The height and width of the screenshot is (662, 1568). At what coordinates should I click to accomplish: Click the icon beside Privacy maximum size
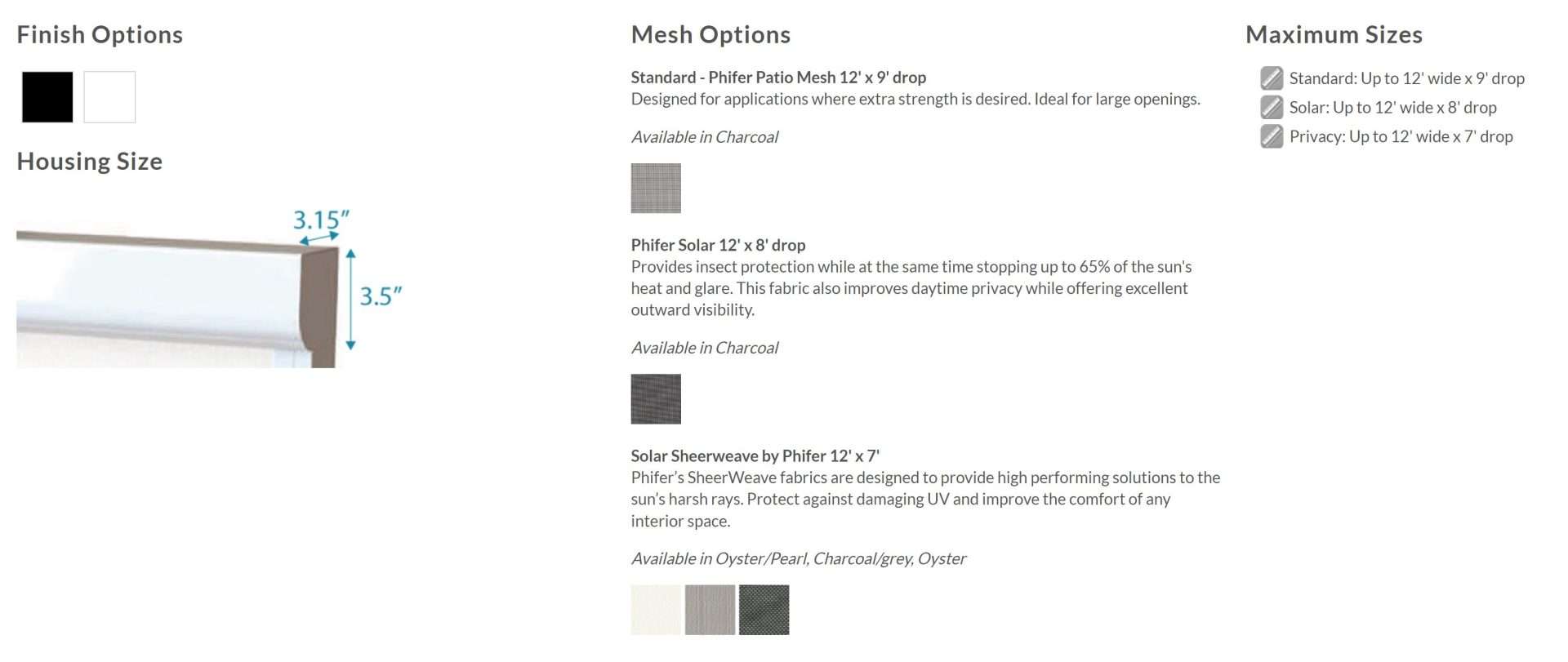click(x=1272, y=136)
